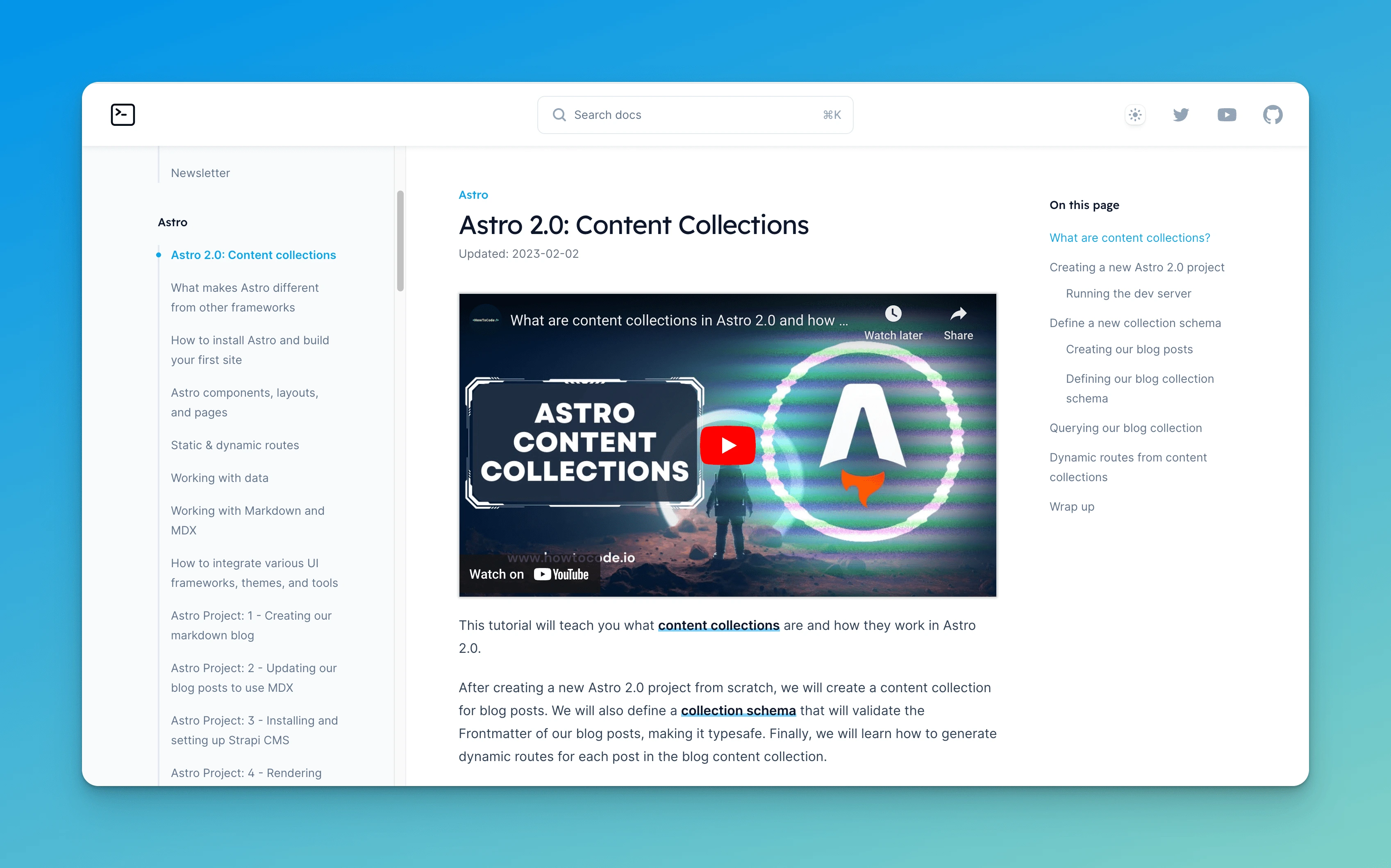Image resolution: width=1391 pixels, height=868 pixels.
Task: Open the Newsletter sidebar item
Action: point(200,173)
